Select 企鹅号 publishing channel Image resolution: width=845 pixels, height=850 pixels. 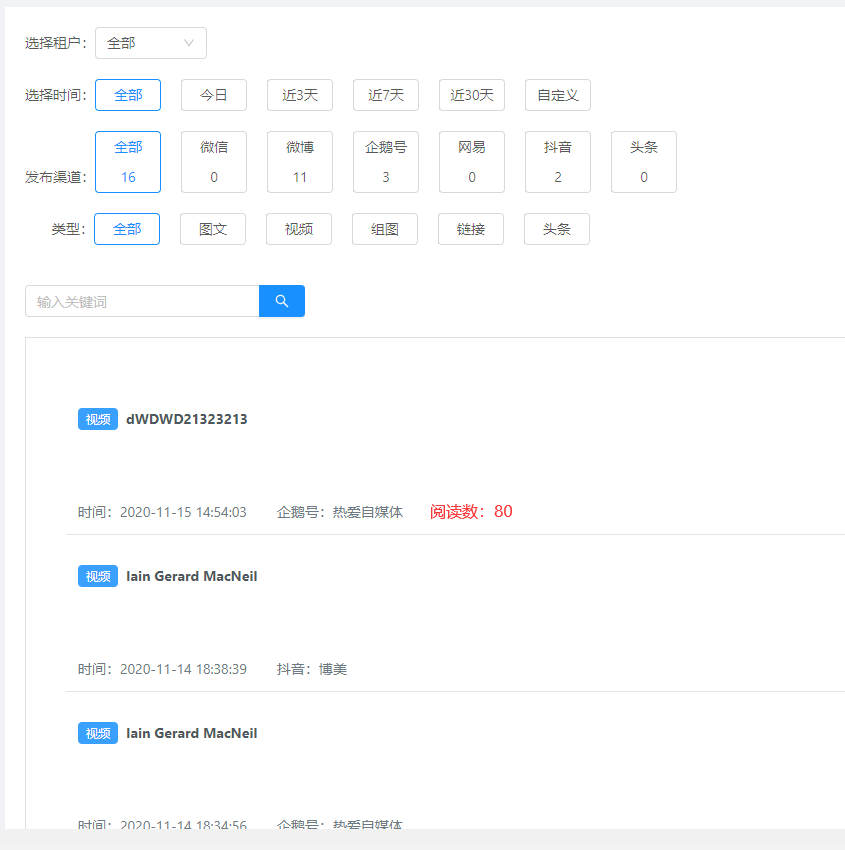[385, 161]
